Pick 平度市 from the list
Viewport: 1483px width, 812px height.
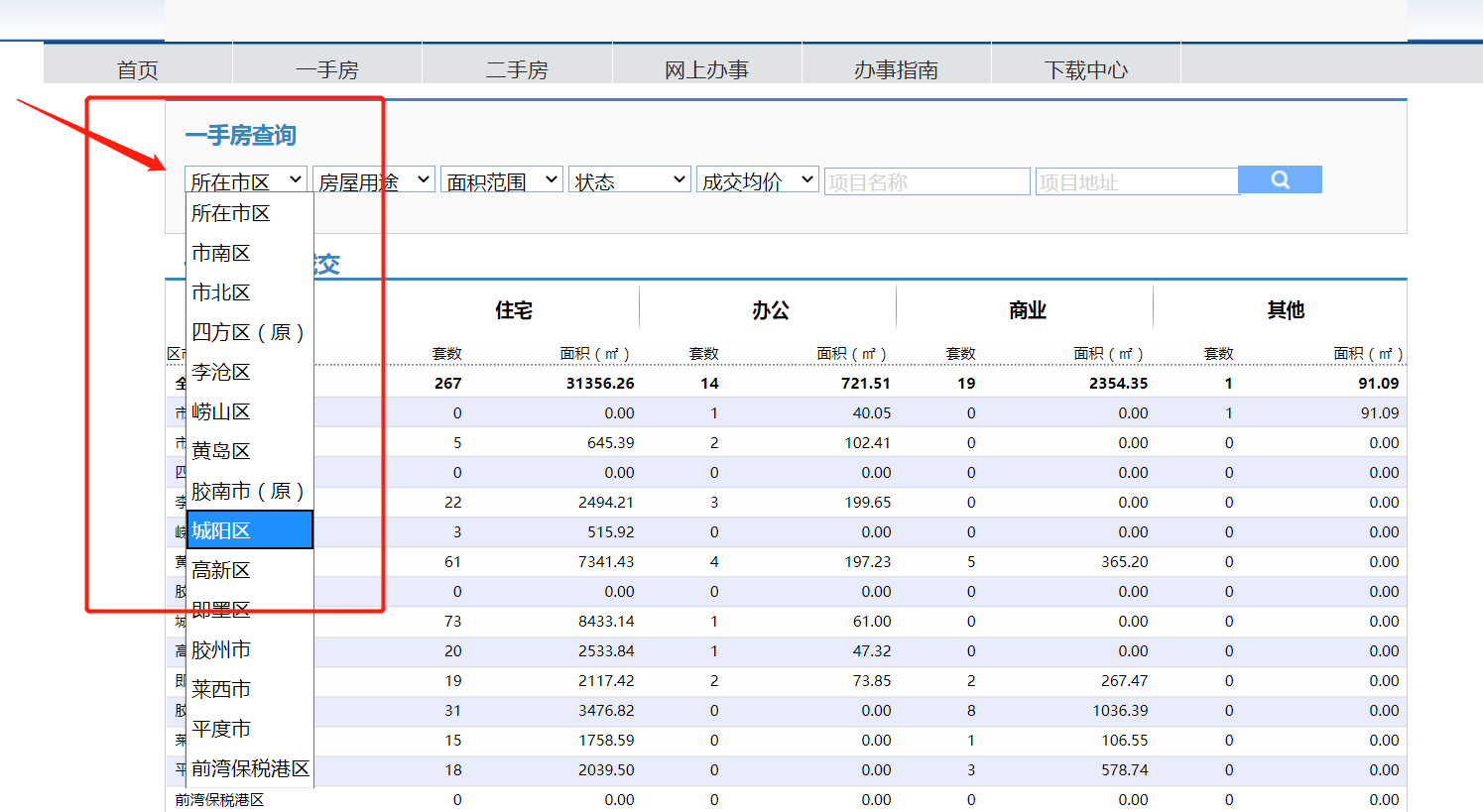(250, 729)
